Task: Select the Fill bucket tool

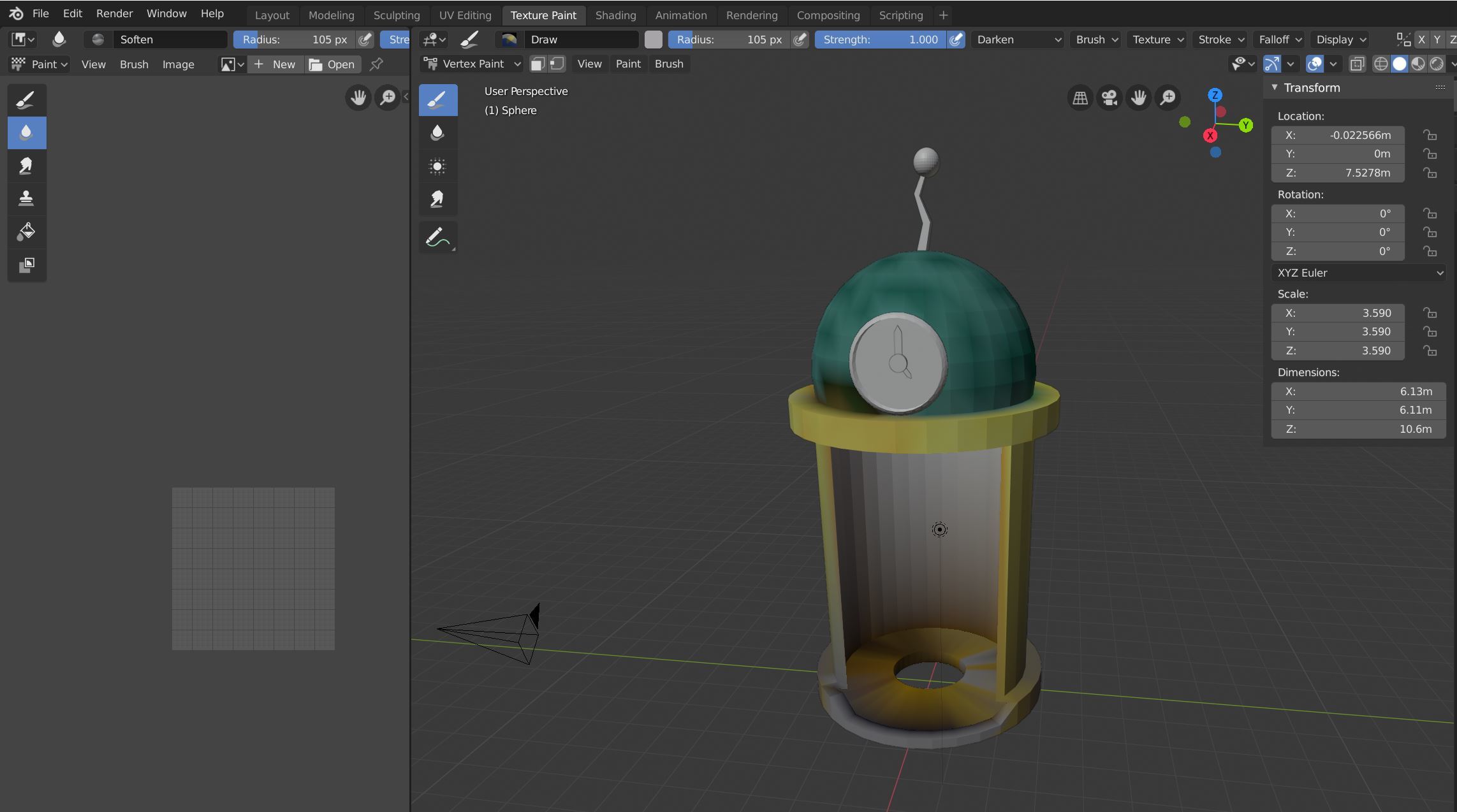Action: coord(26,231)
